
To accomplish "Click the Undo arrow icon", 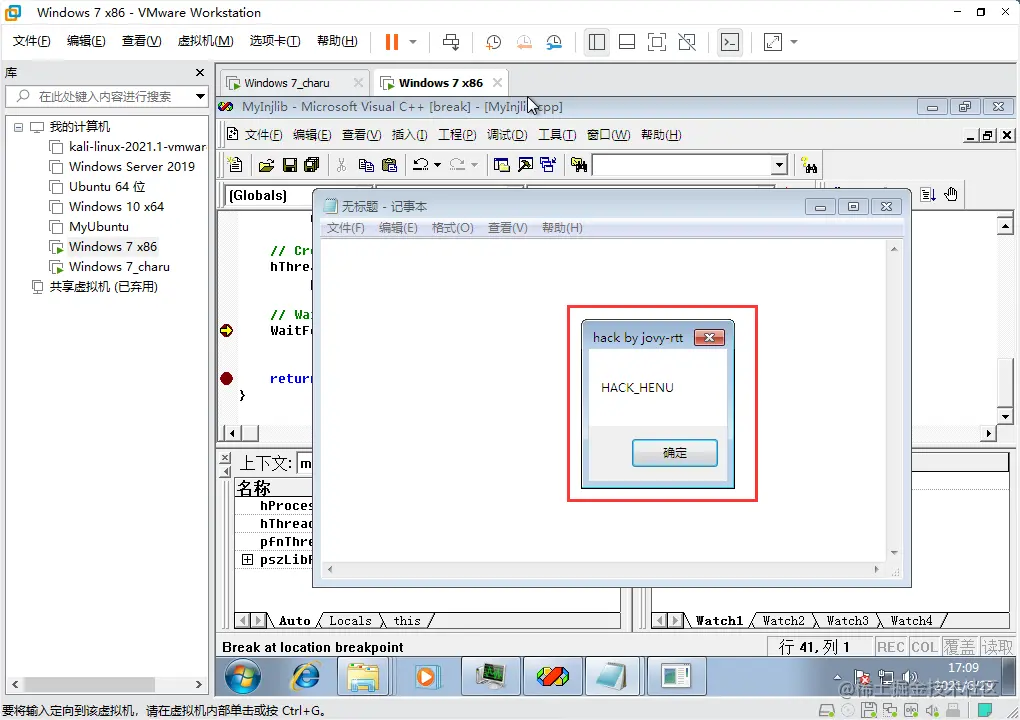I will pyautogui.click(x=421, y=165).
